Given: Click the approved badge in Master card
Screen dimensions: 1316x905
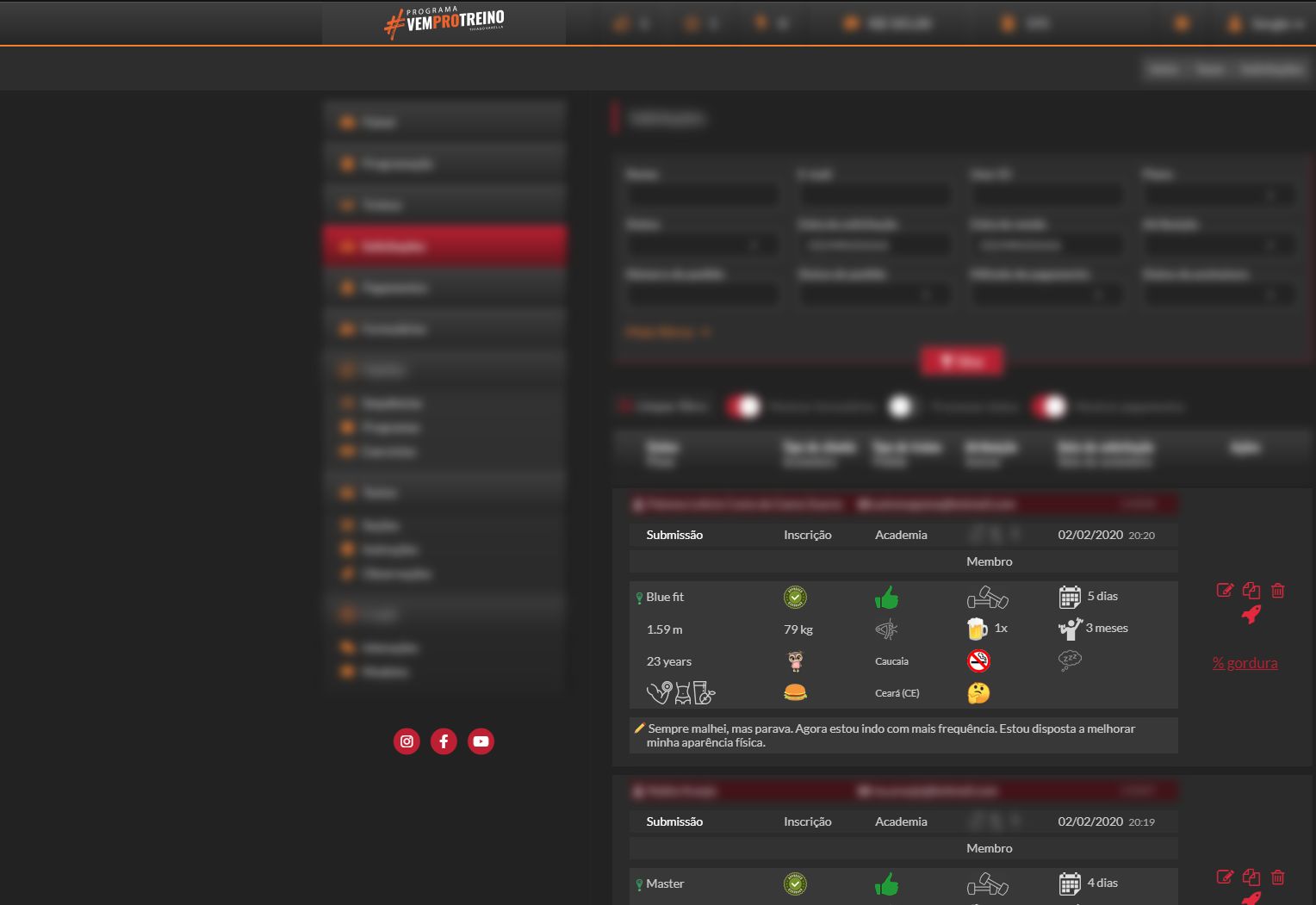Looking at the screenshot, I should click(796, 883).
